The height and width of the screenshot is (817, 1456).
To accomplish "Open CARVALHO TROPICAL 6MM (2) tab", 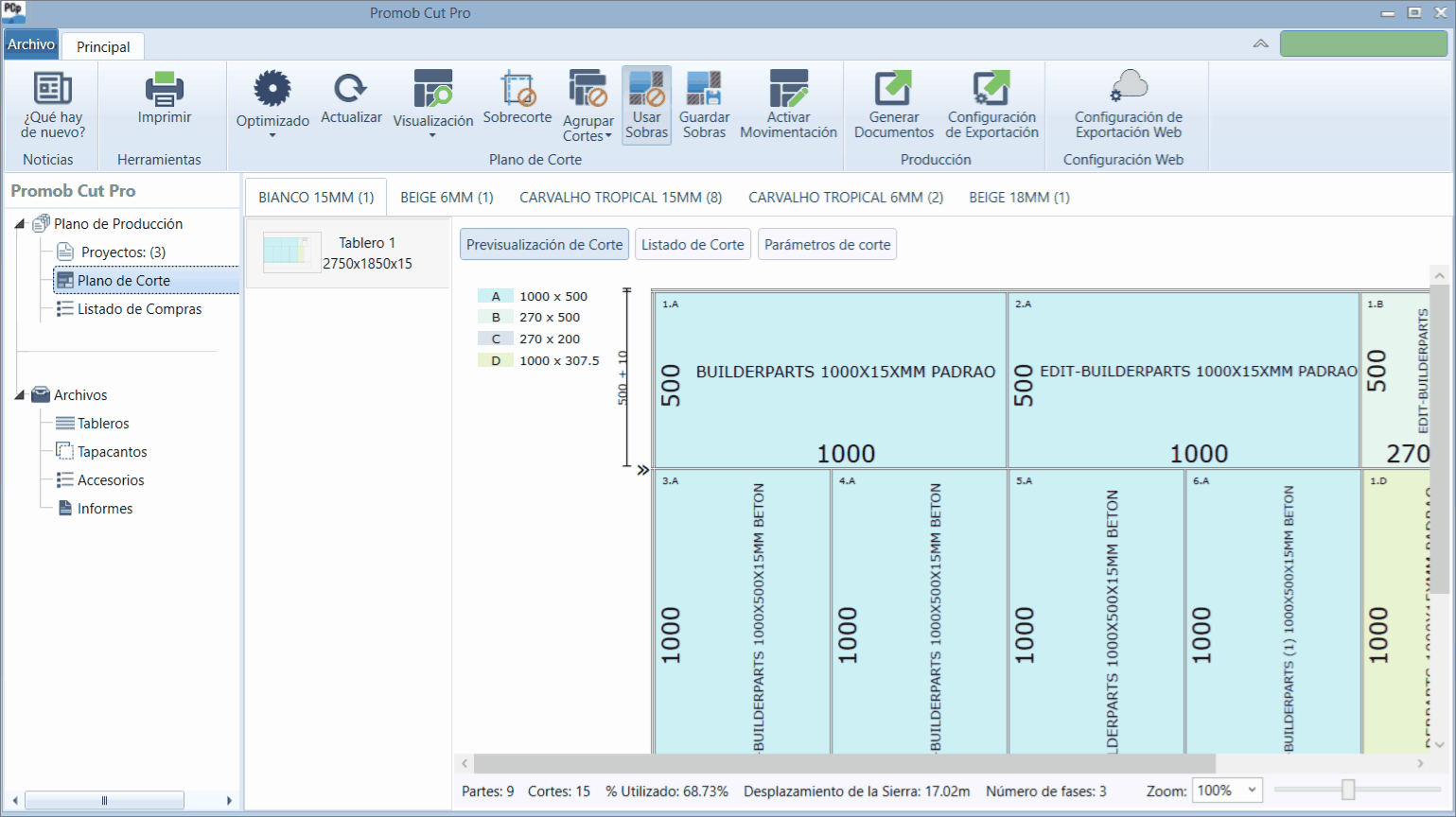I will 846,197.
